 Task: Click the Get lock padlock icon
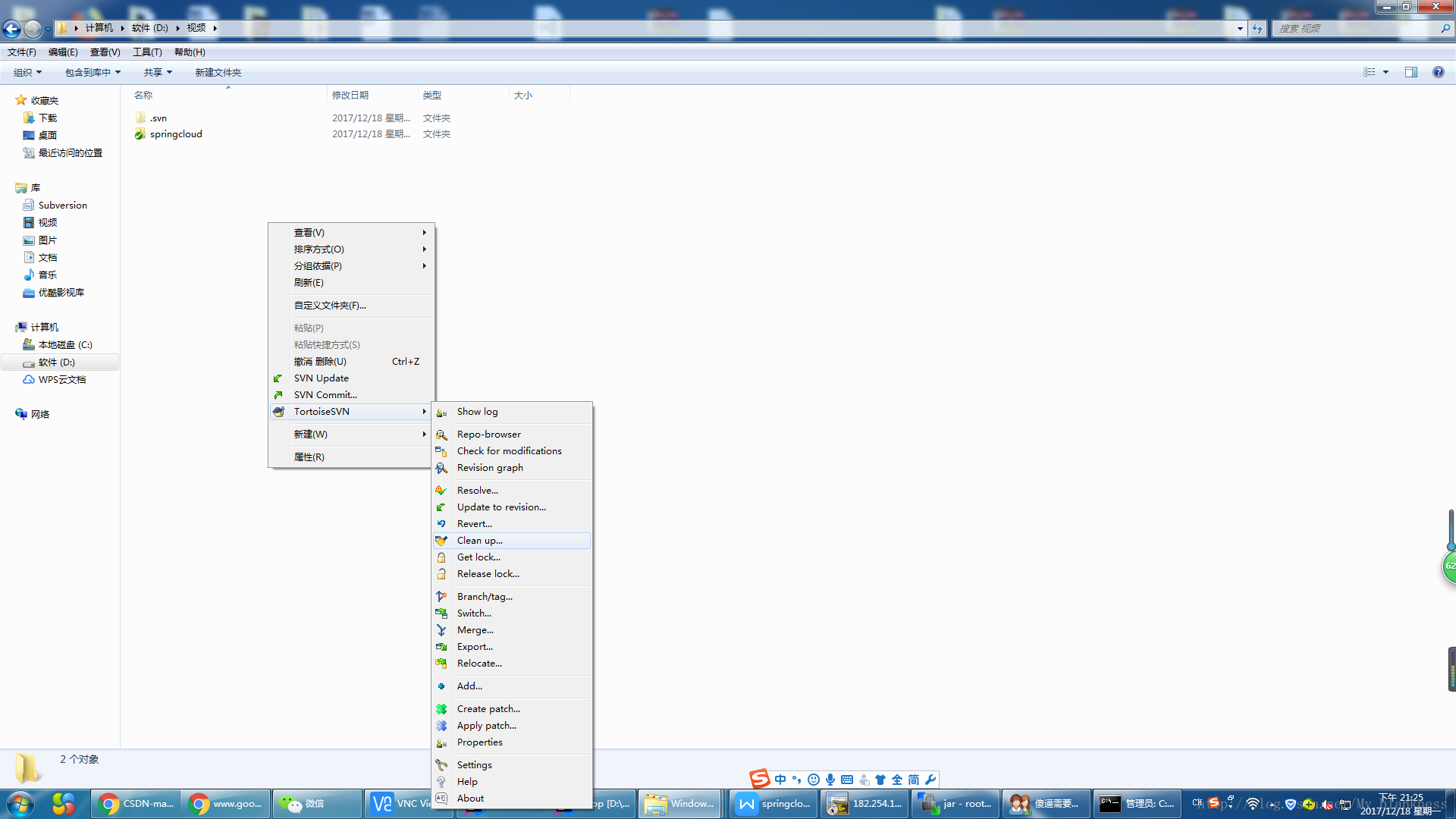click(x=441, y=557)
